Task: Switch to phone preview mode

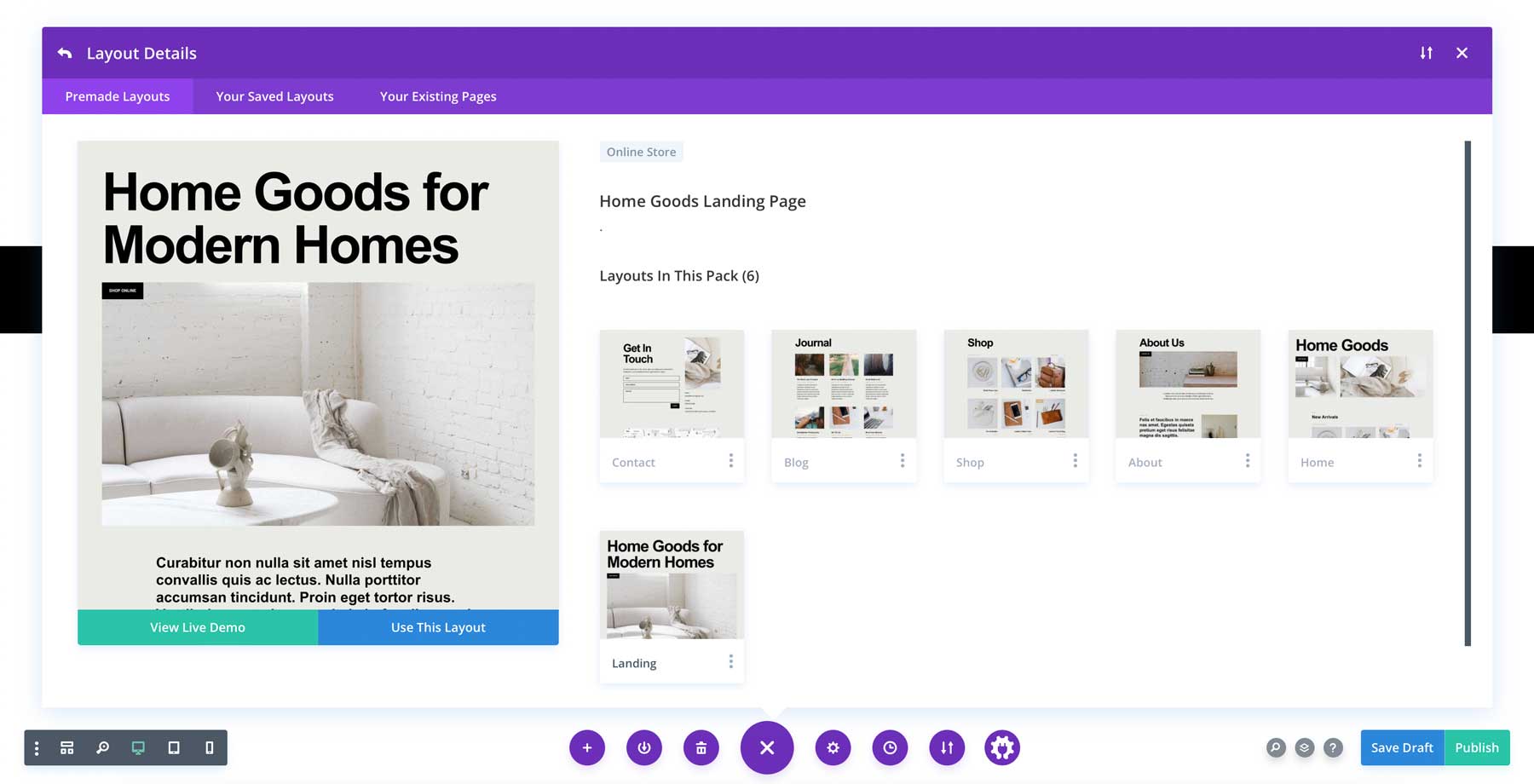Action: click(209, 747)
